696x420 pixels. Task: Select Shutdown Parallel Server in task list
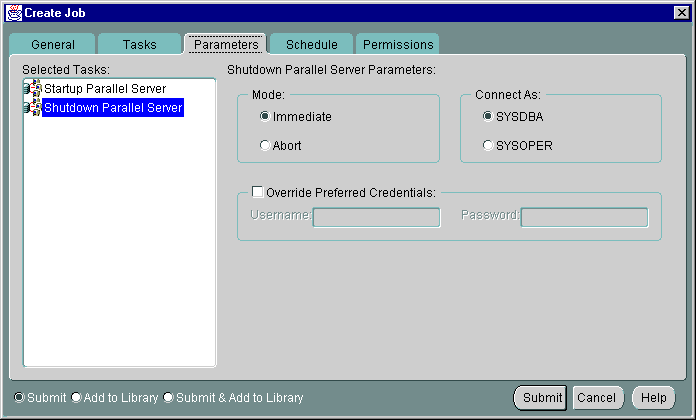tap(112, 108)
